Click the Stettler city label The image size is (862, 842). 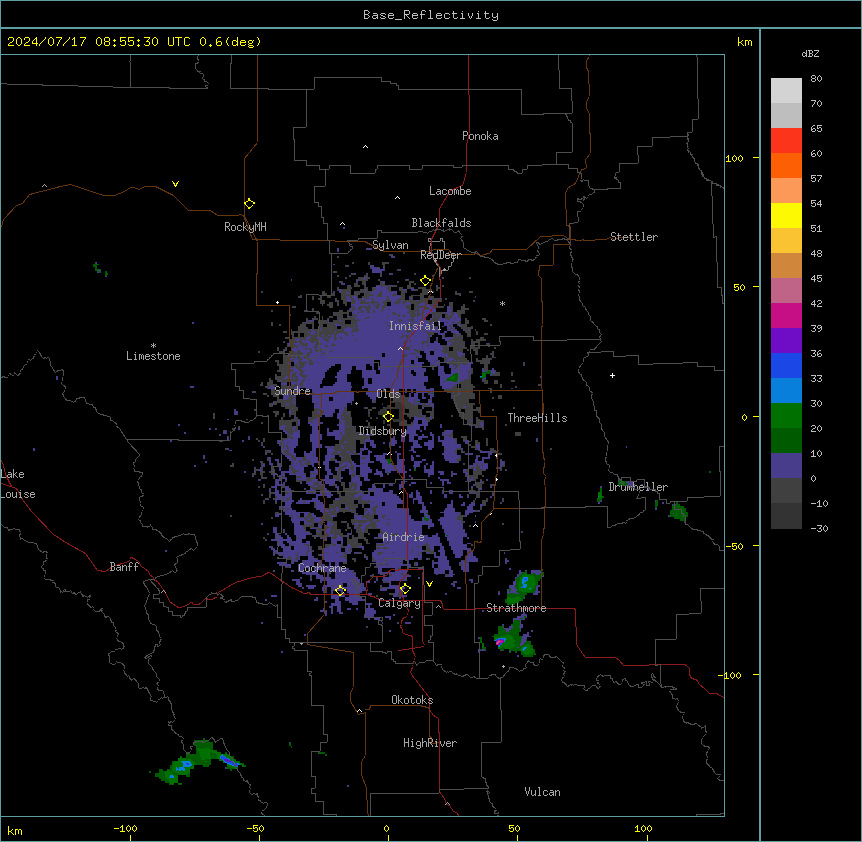pyautogui.click(x=634, y=237)
